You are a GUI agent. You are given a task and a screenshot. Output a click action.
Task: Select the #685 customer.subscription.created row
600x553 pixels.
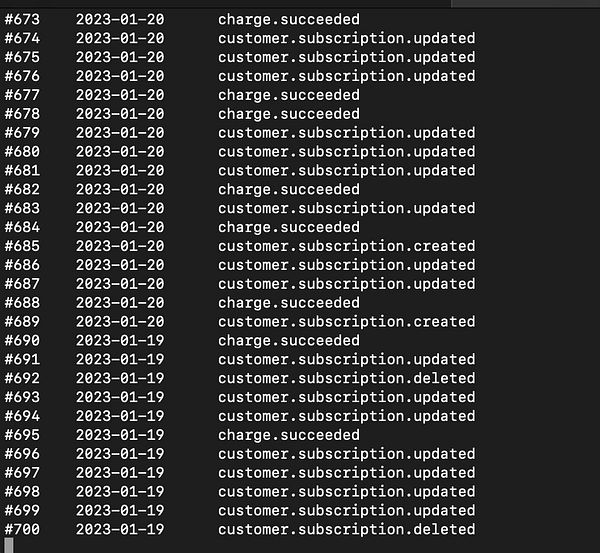(240, 246)
